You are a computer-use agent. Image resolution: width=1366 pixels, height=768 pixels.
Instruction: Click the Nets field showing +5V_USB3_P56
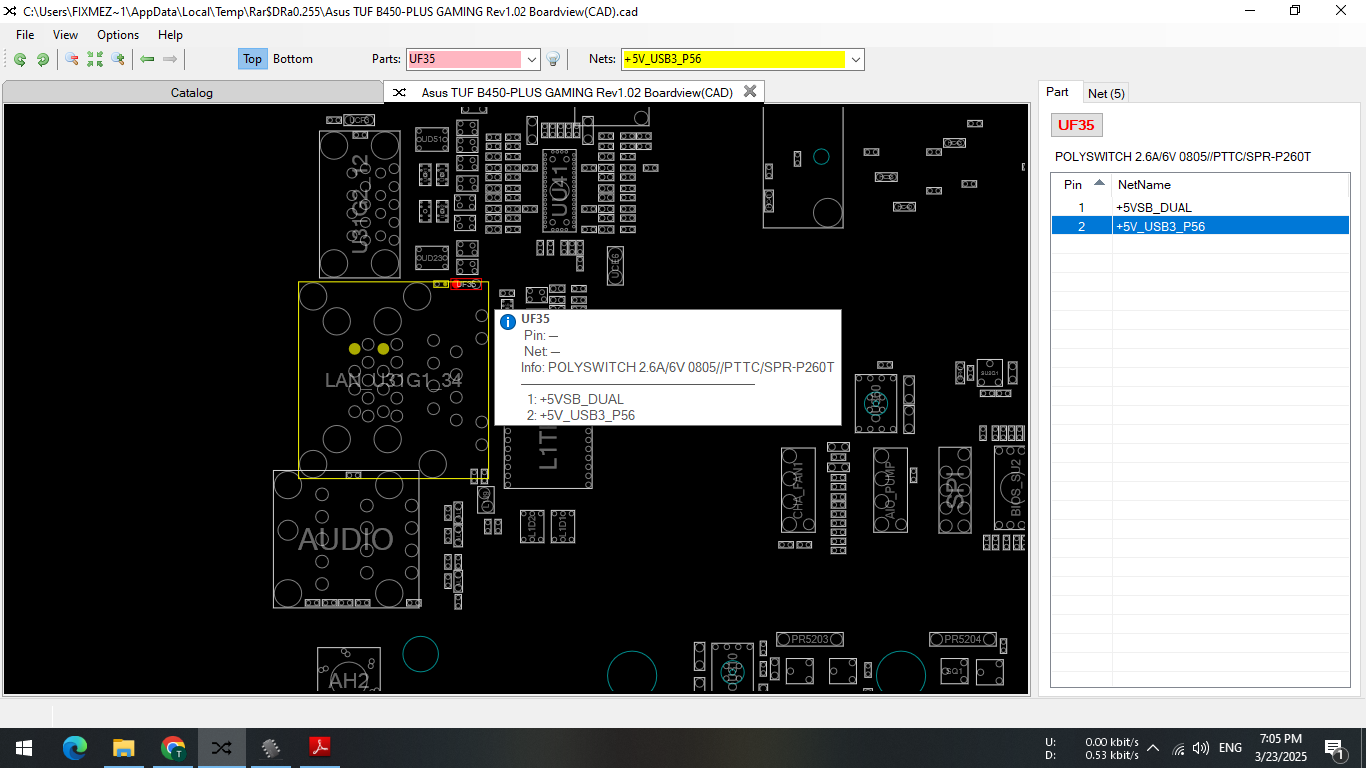pos(734,59)
